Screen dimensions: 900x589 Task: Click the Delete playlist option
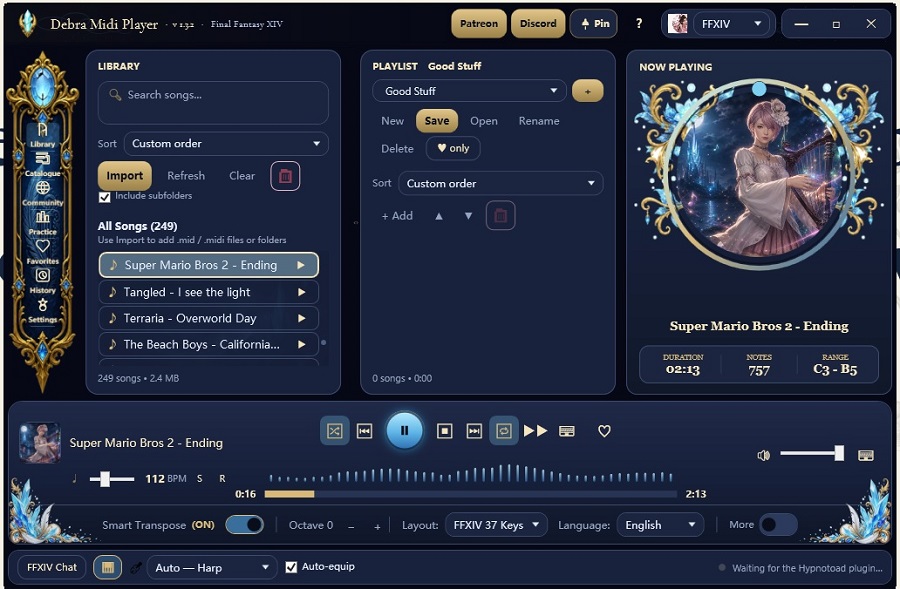(397, 149)
